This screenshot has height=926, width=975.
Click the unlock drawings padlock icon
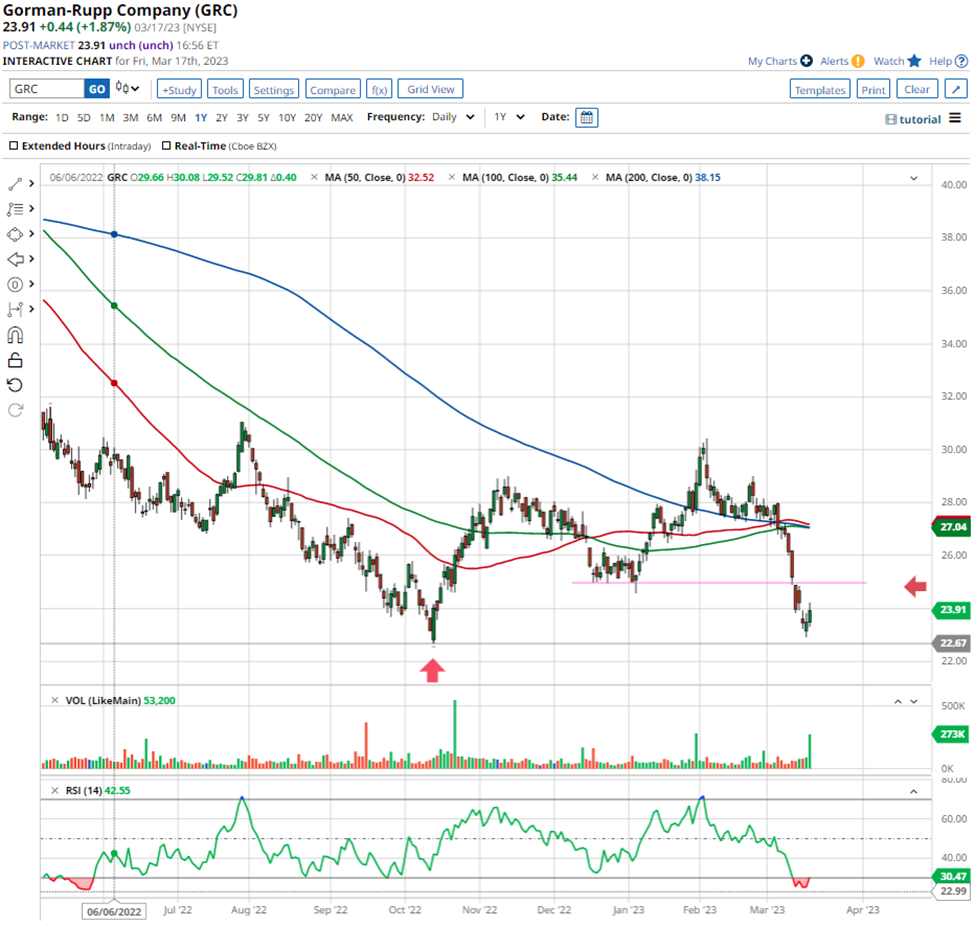pos(15,360)
